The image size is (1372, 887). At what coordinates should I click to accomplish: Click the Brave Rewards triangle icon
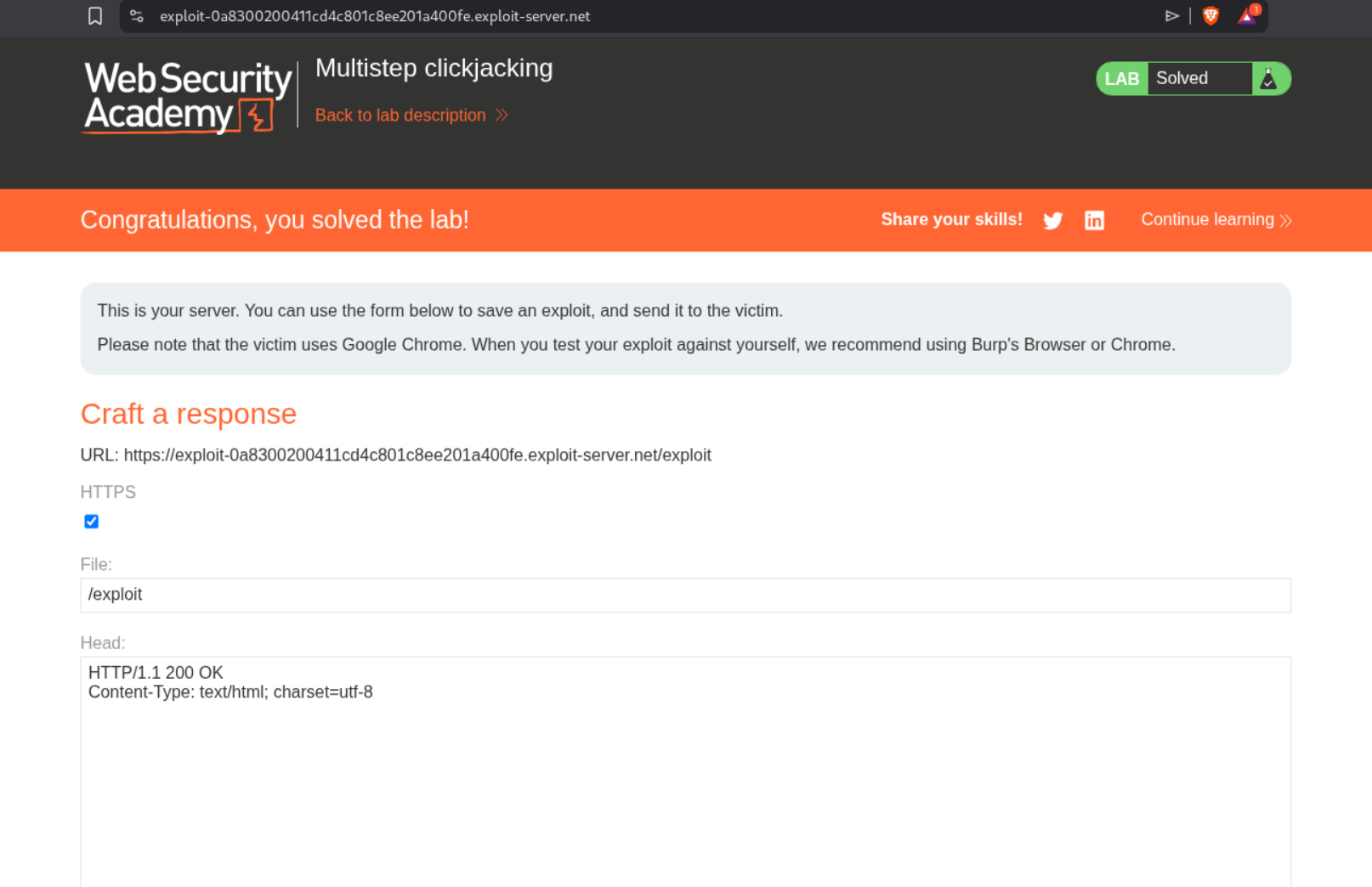(1247, 16)
